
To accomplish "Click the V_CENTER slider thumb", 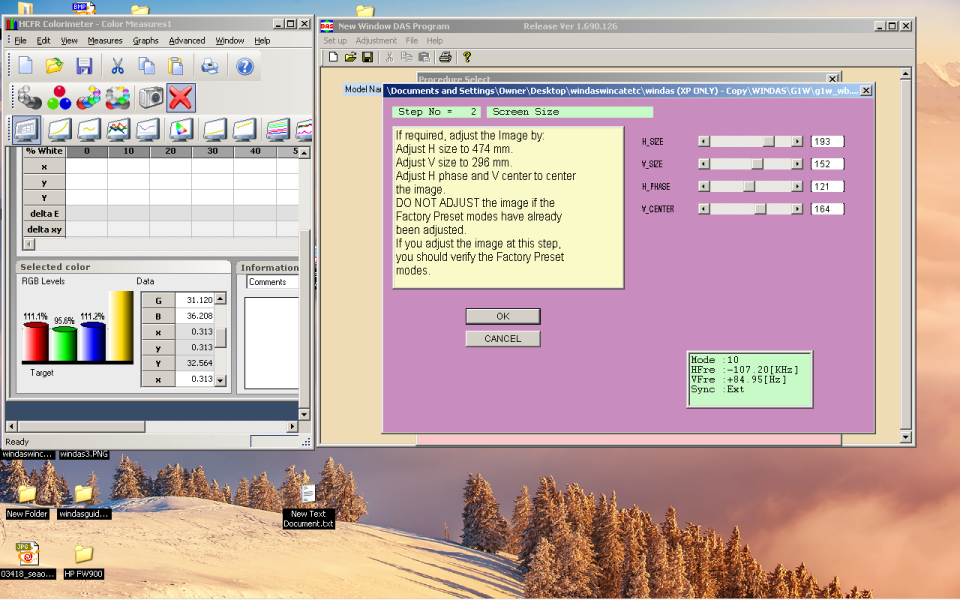I will (760, 209).
